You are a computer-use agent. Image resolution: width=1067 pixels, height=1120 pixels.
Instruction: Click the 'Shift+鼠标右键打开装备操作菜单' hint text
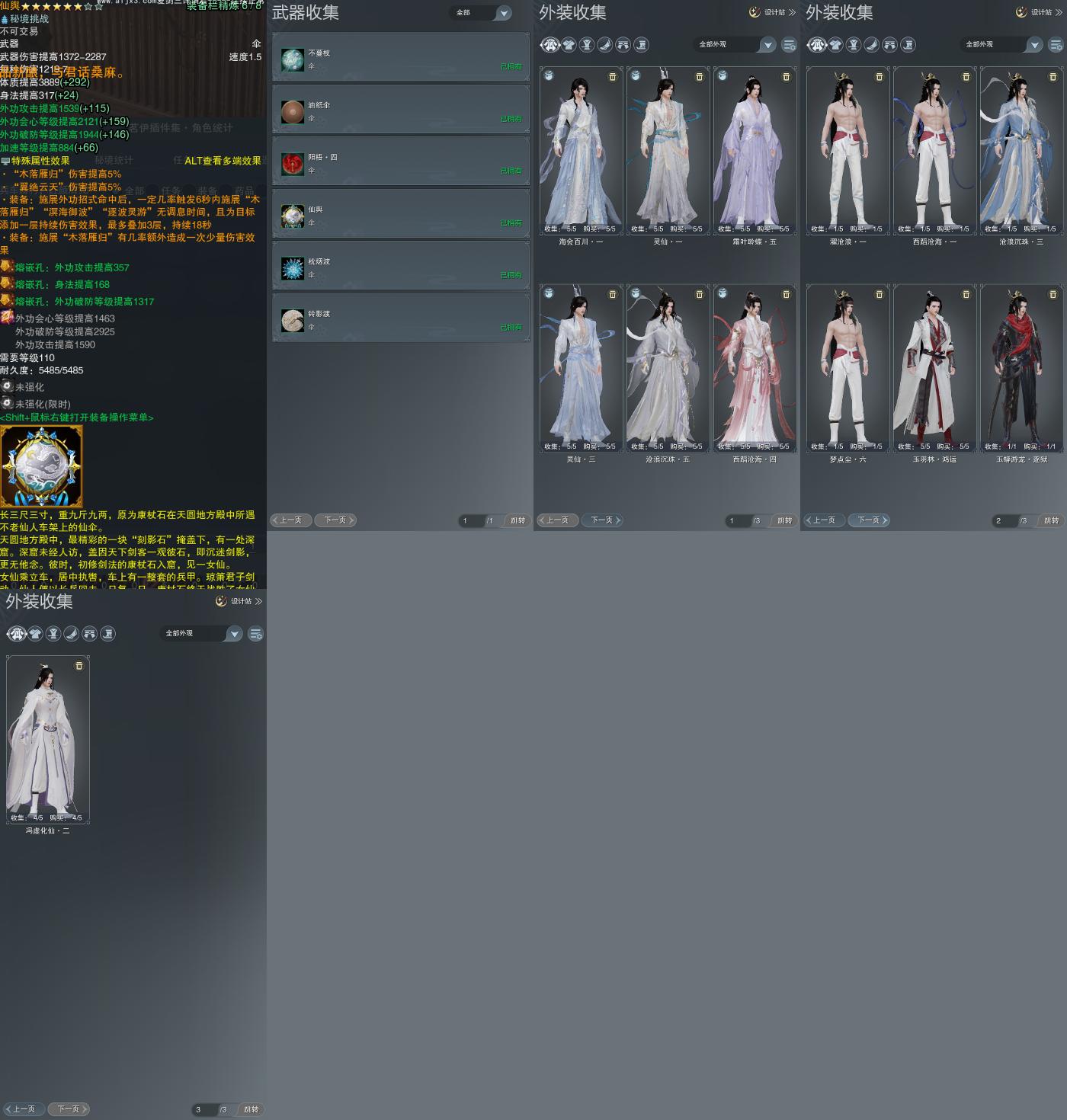tap(77, 418)
